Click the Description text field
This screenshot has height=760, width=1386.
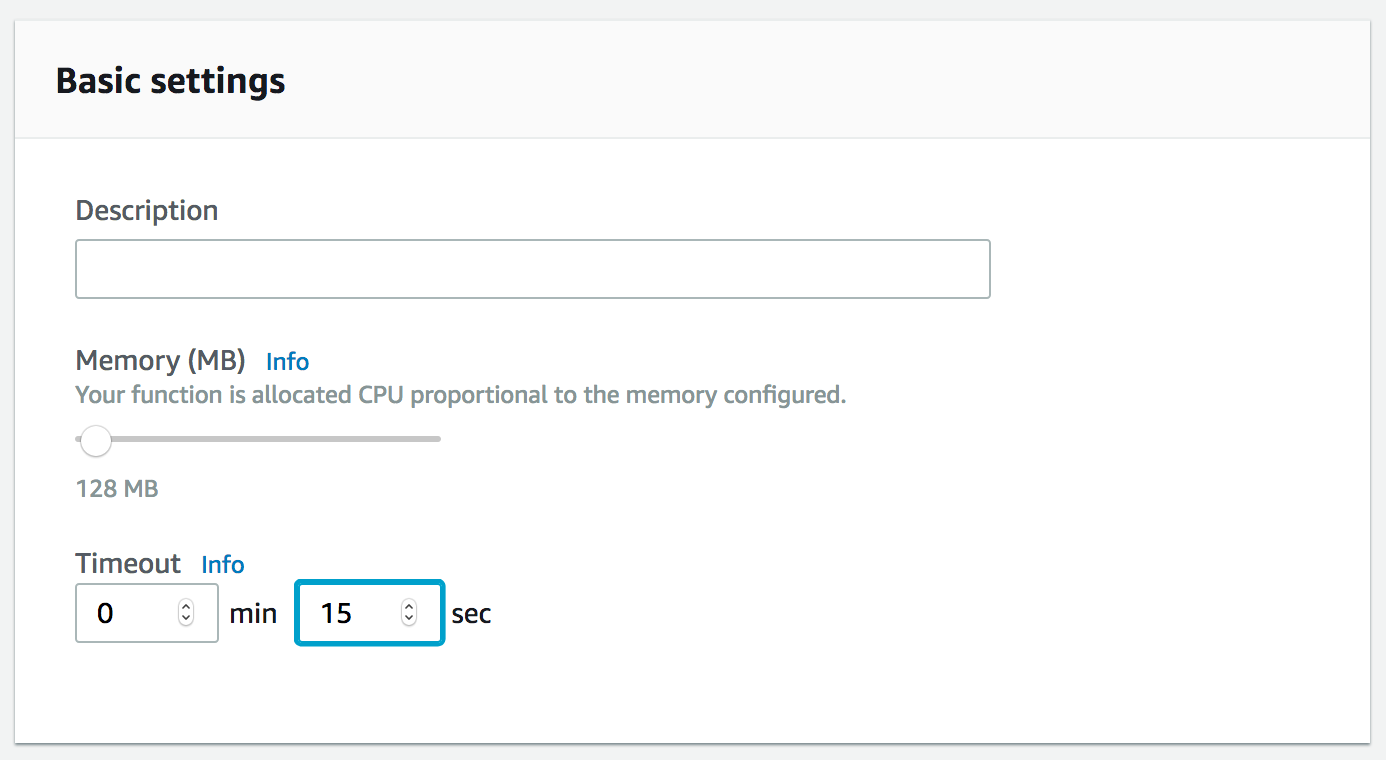532,269
